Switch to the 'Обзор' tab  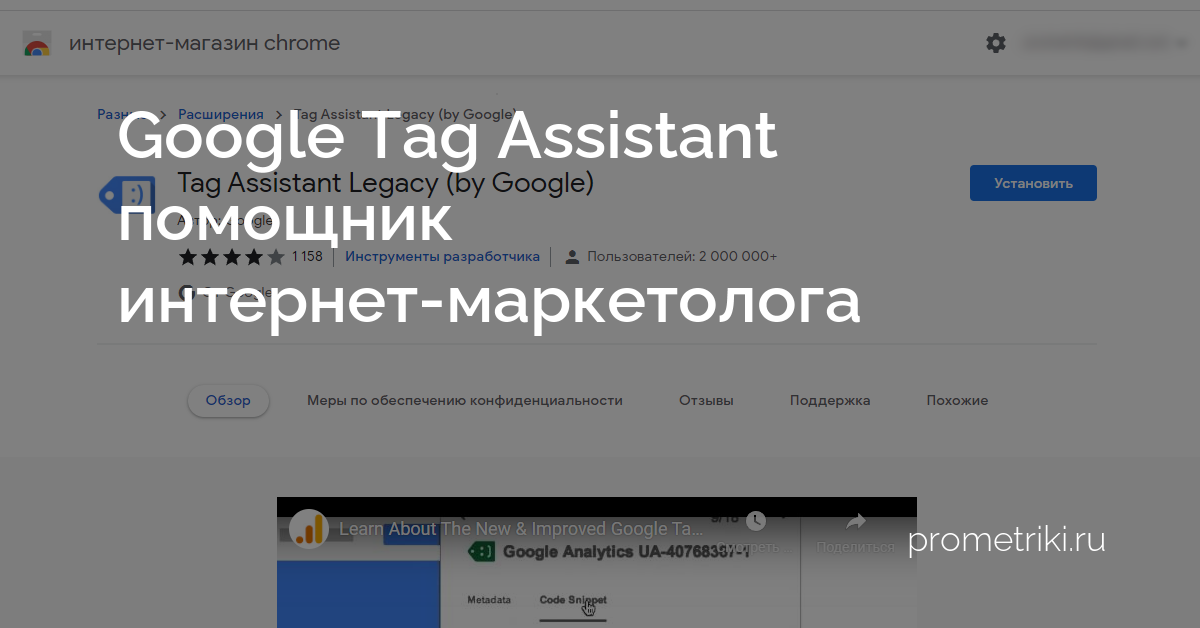pyautogui.click(x=228, y=400)
